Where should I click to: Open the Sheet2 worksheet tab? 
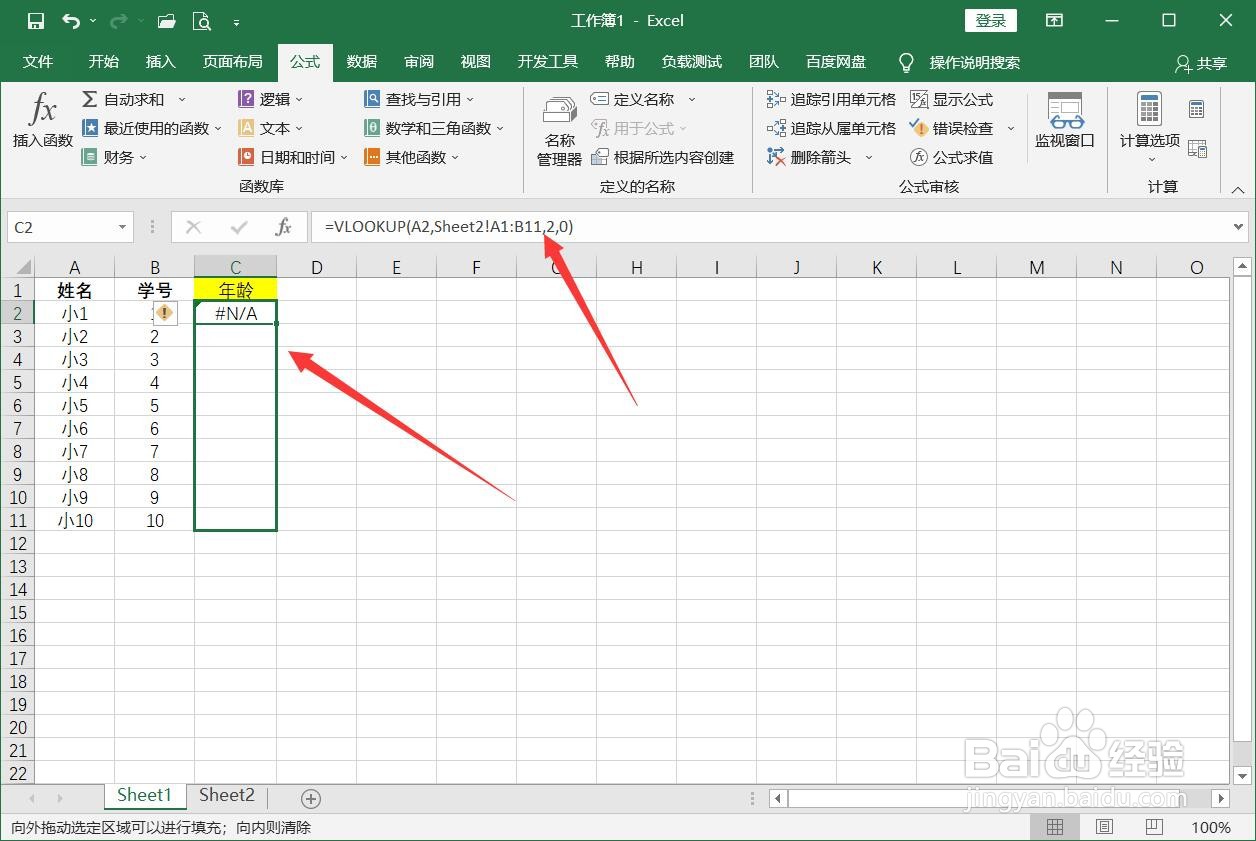click(226, 794)
